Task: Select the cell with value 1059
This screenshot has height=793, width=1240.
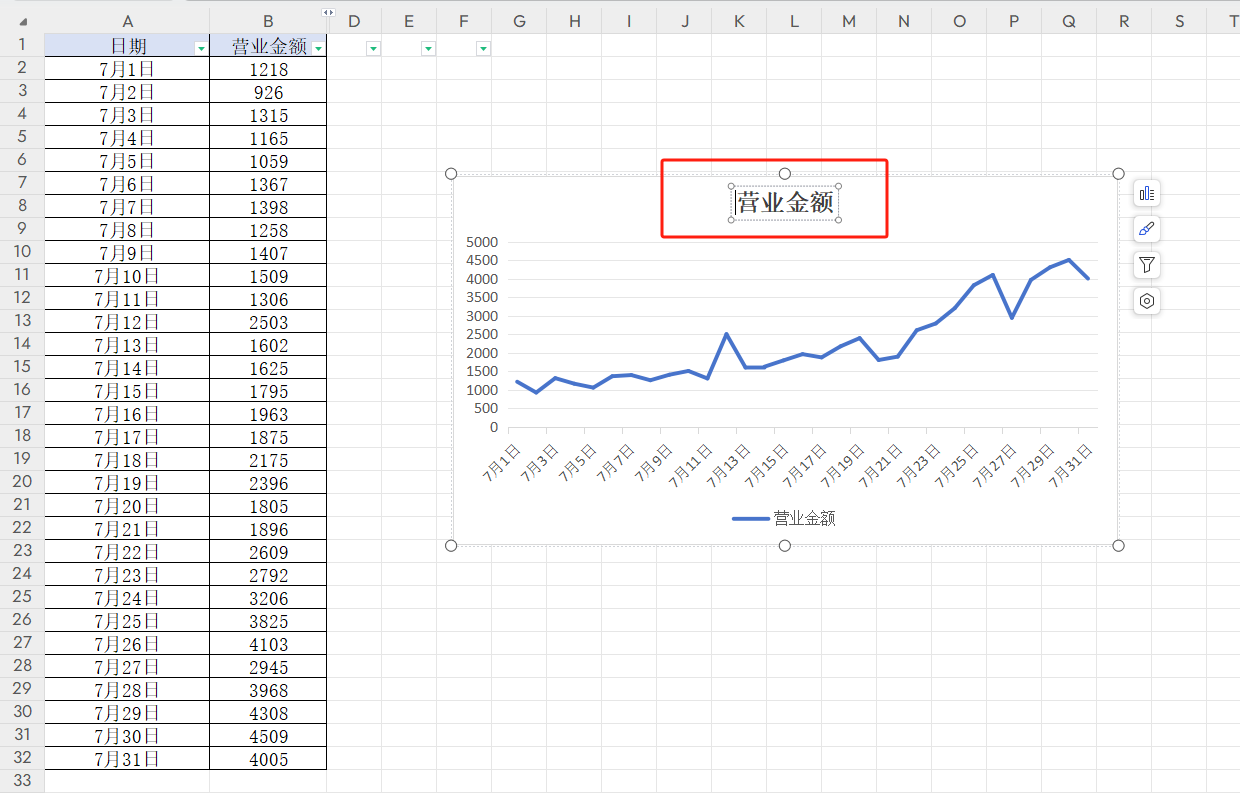Action: 268,160
